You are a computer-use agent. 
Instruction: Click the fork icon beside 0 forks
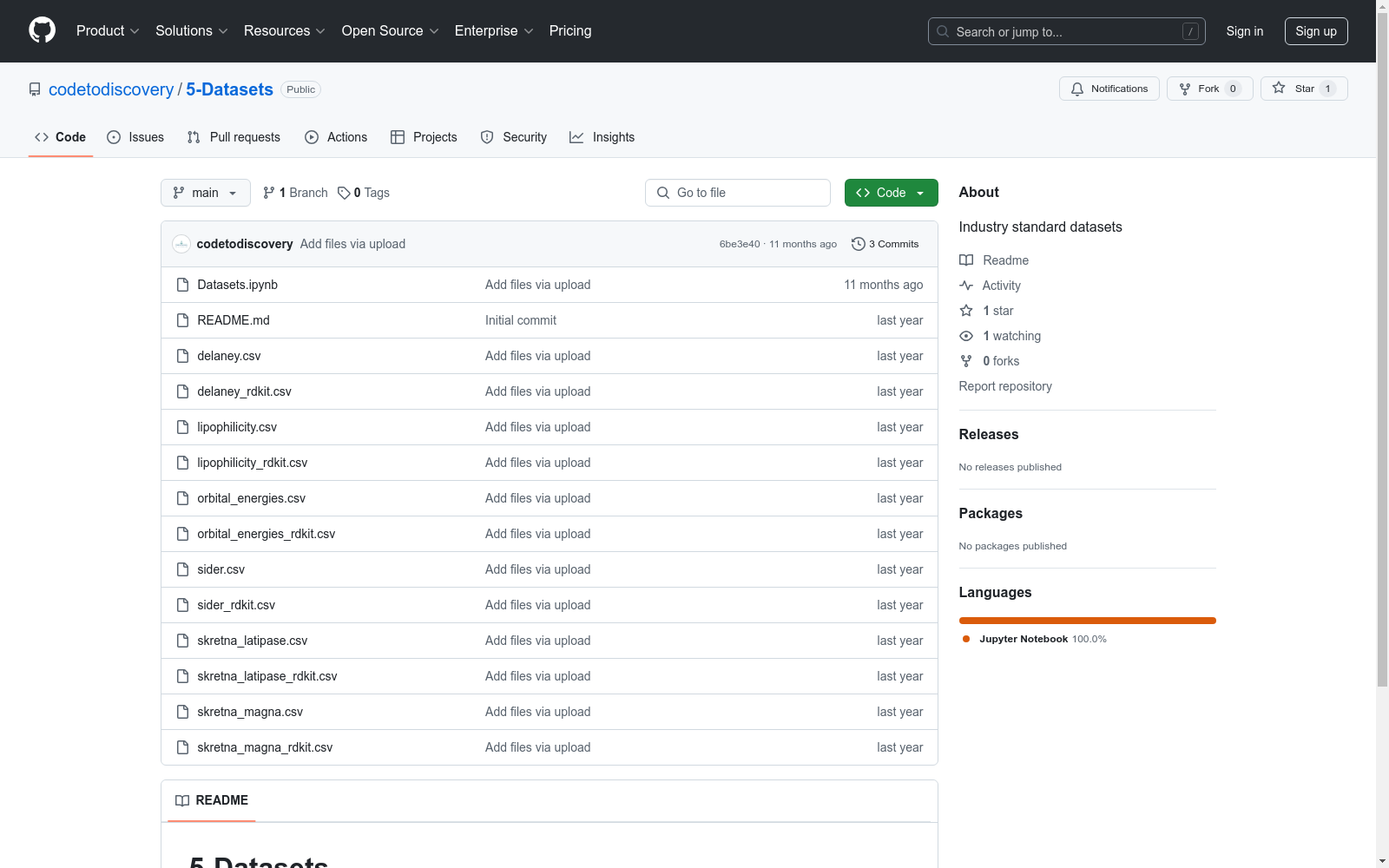pos(966,361)
